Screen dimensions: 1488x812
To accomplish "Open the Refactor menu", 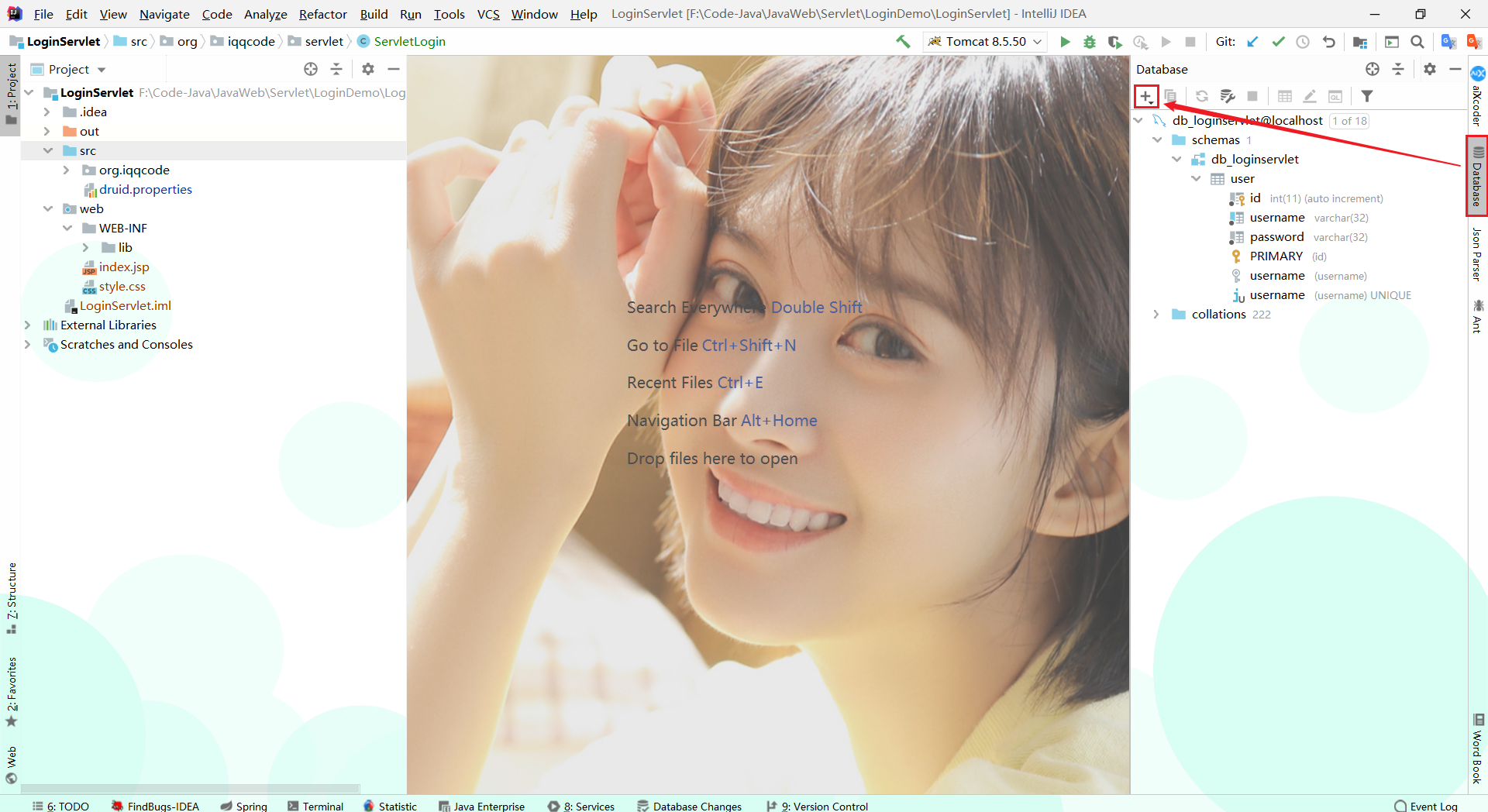I will click(x=322, y=14).
